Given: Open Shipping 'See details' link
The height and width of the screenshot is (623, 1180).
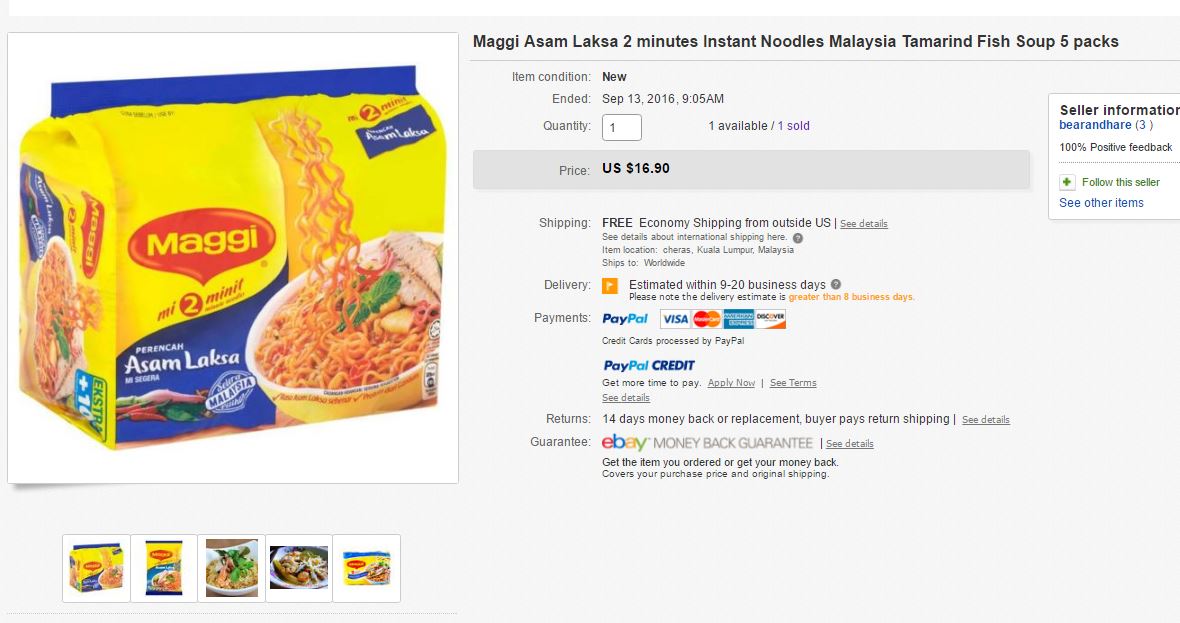Looking at the screenshot, I should click(x=864, y=224).
